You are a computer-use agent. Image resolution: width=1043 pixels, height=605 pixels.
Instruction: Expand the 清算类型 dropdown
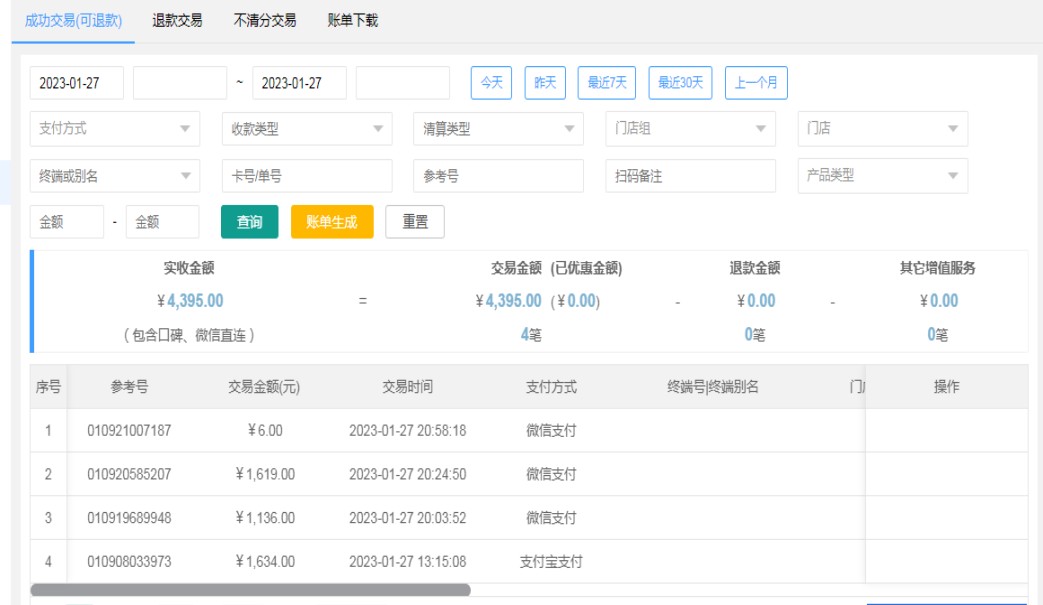pyautogui.click(x=498, y=129)
